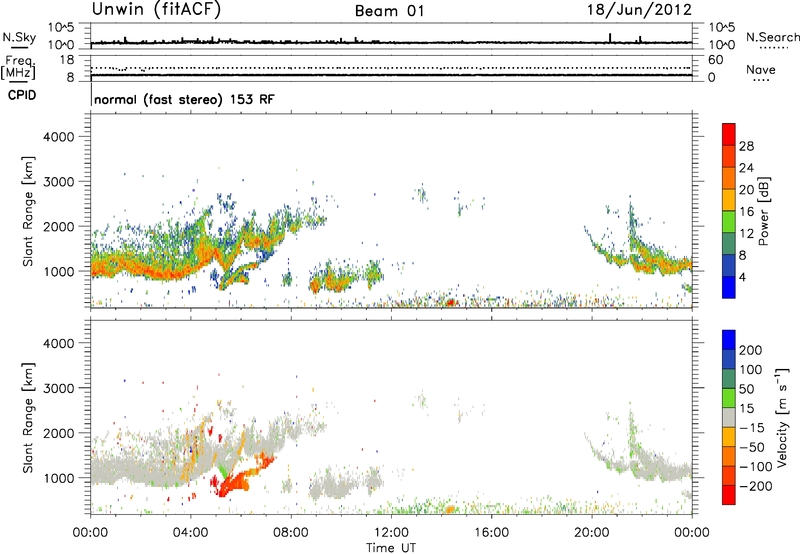Click the 'Unwin (fitACF)' radar title
Viewport: 800px width, 554px height.
(156, 10)
